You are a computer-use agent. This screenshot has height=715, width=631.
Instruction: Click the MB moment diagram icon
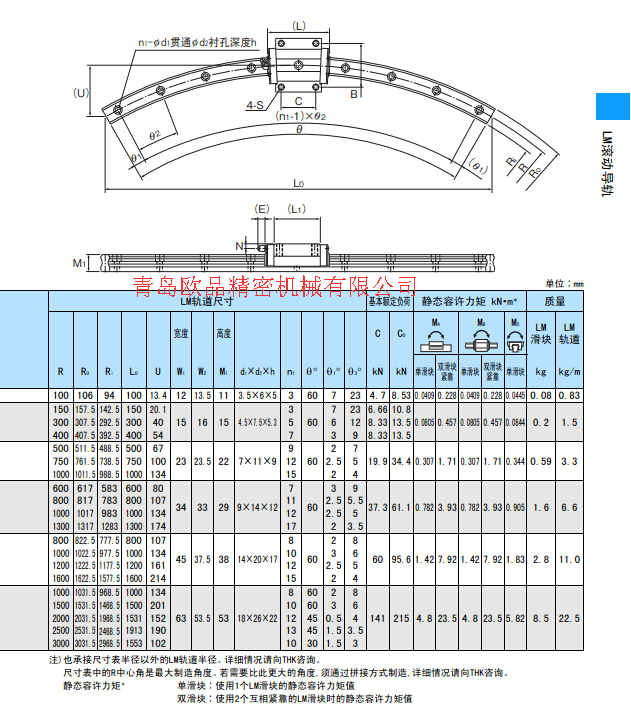tap(481, 342)
